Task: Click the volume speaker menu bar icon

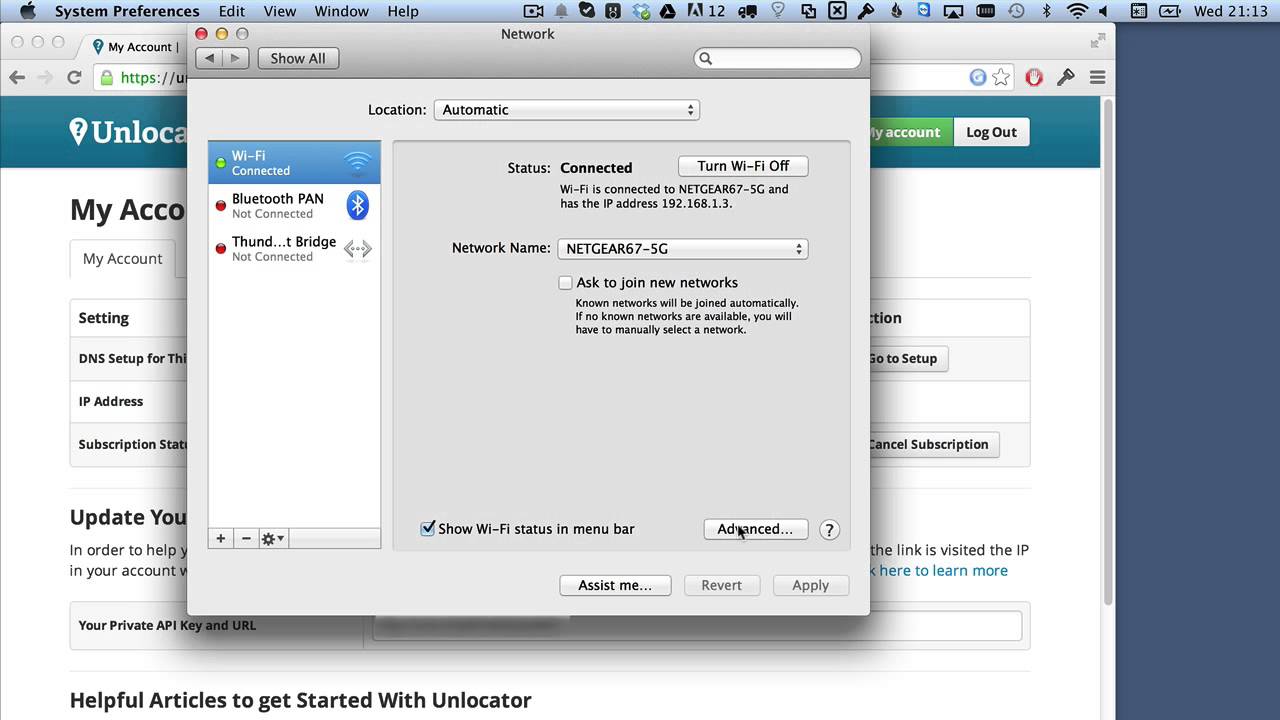Action: (x=1103, y=11)
